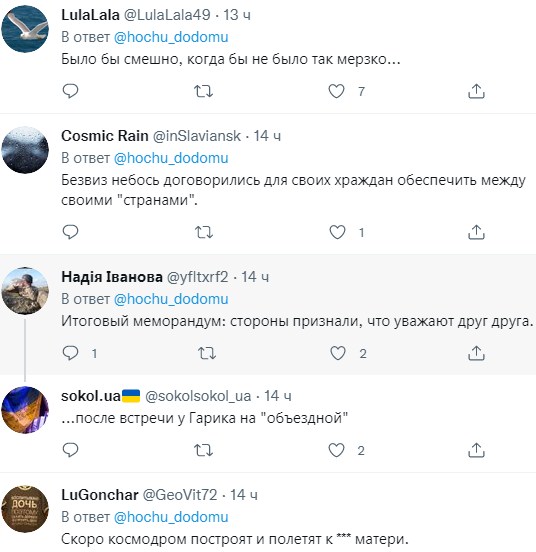This screenshot has height=552, width=536.
Task: Like Cosmic Rain's tweet
Action: point(337,232)
